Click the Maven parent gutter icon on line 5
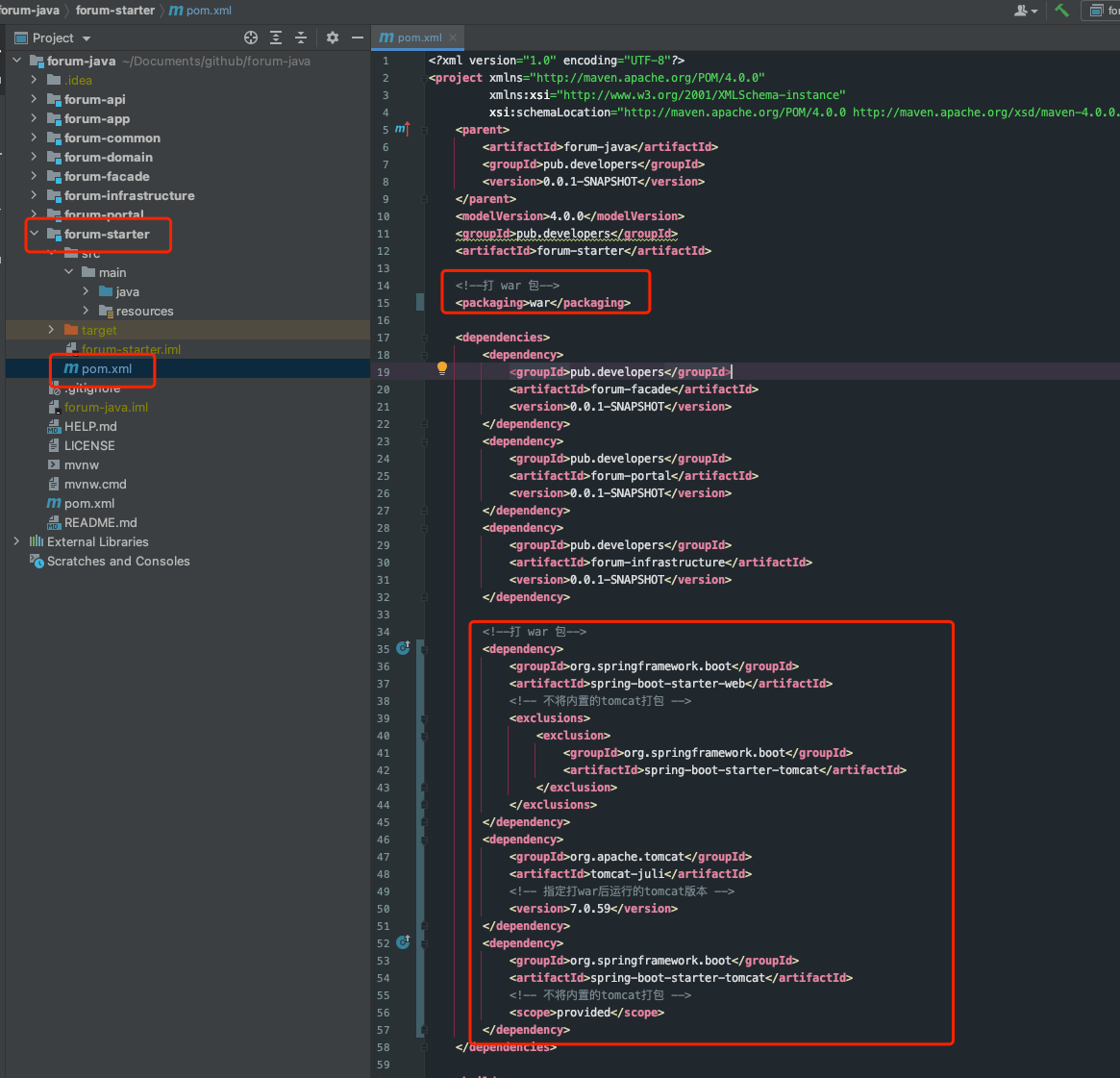The image size is (1120, 1078). (403, 129)
